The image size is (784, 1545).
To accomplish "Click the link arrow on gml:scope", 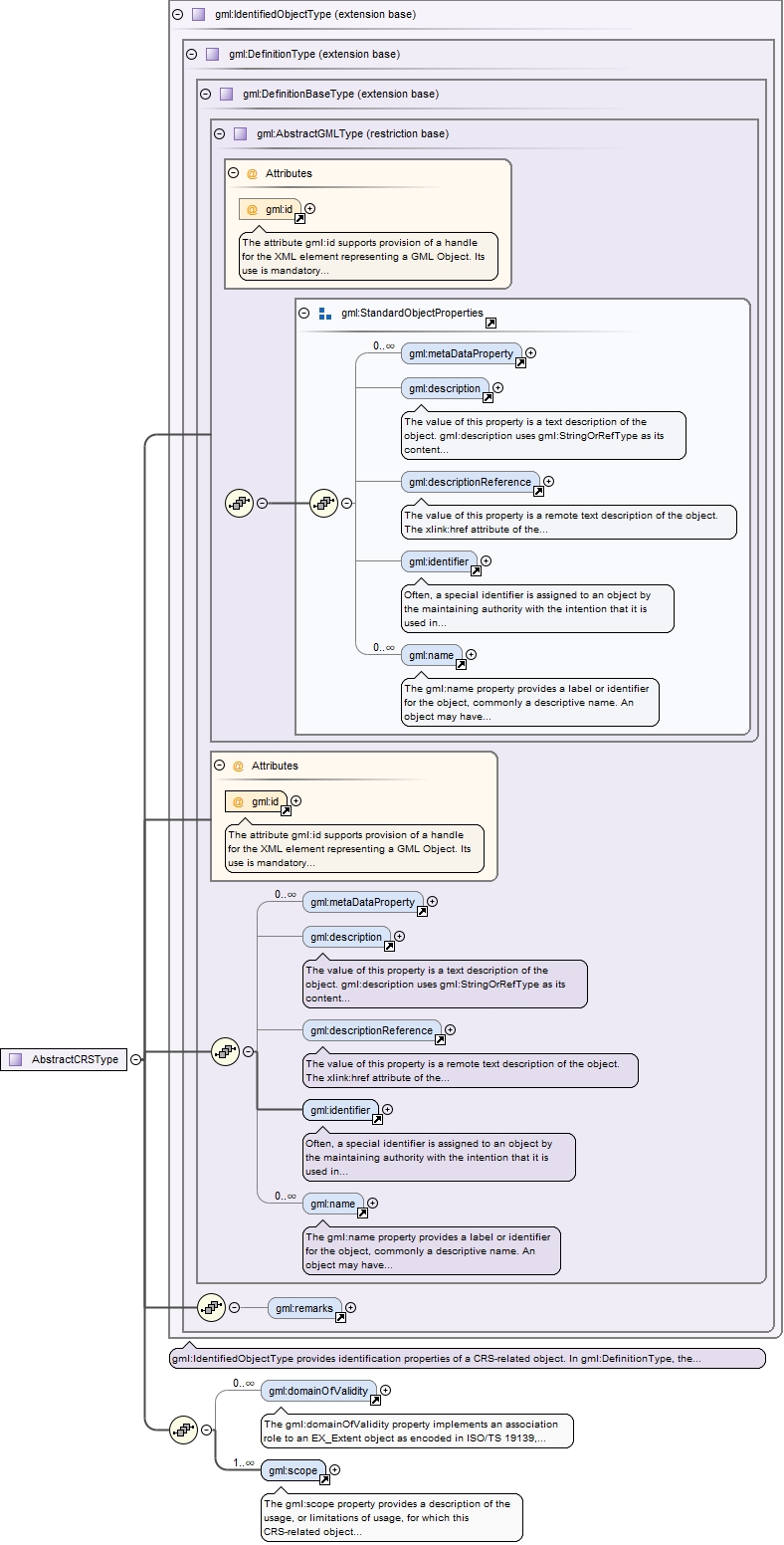I will (x=324, y=1479).
